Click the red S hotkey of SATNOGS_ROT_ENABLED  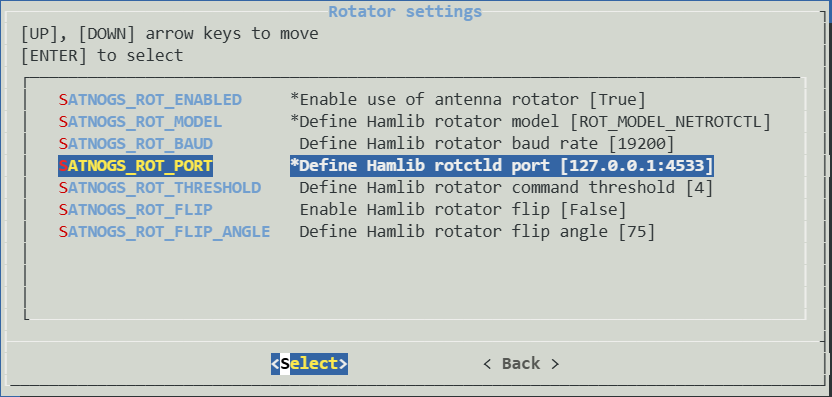tap(63, 100)
